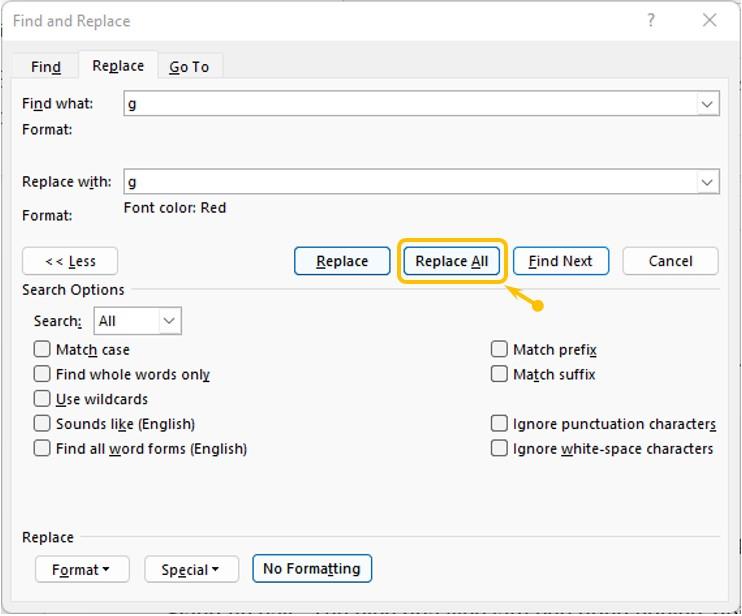
Task: Click the Help question mark icon
Action: tap(651, 20)
